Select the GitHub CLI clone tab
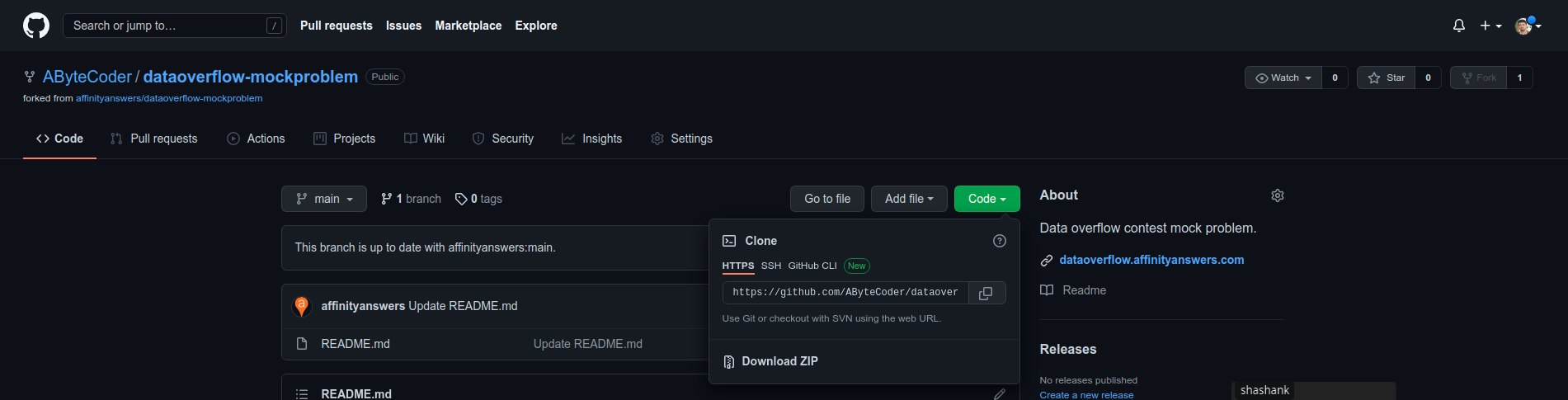The image size is (1568, 400). (x=812, y=266)
